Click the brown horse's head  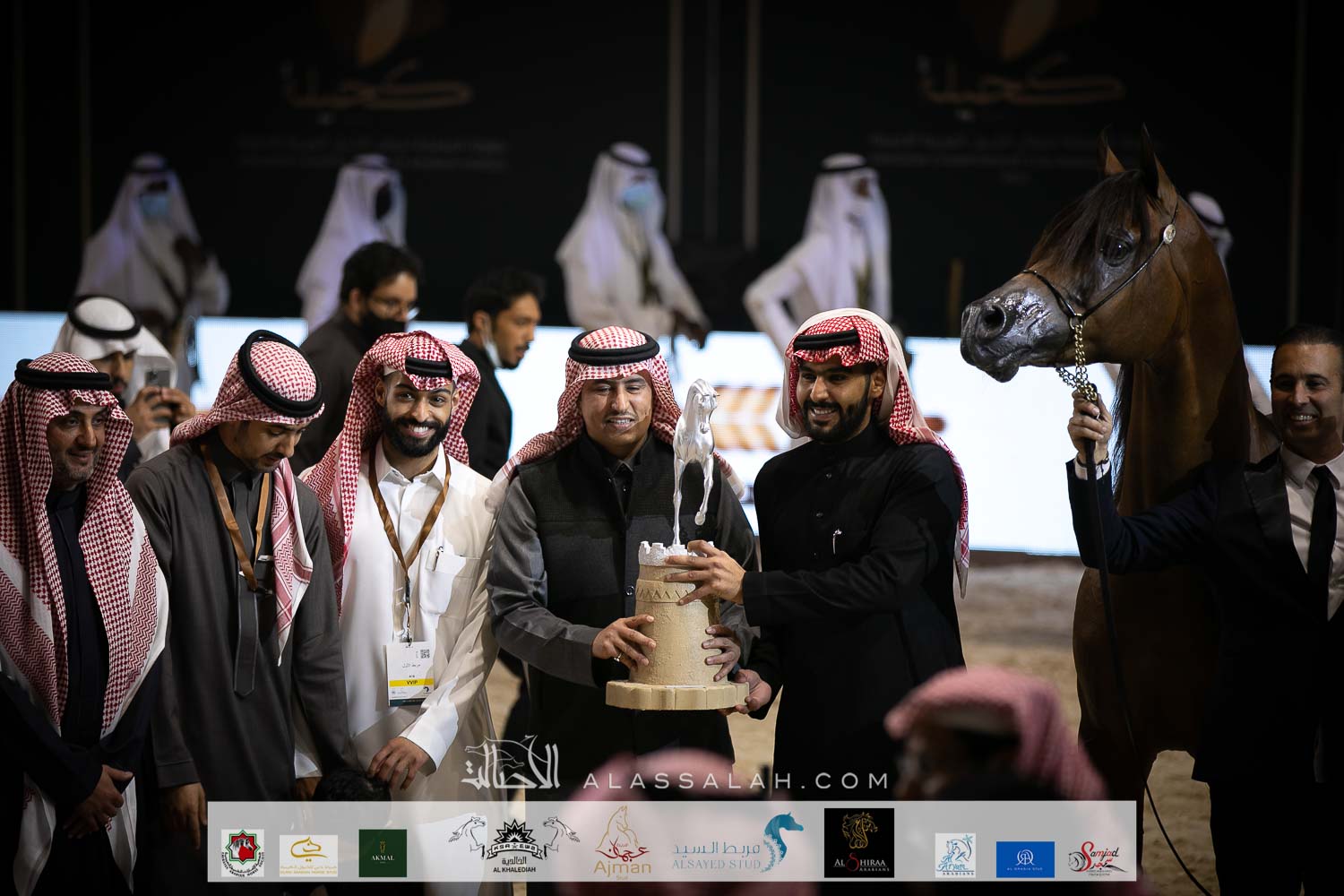click(x=1075, y=269)
